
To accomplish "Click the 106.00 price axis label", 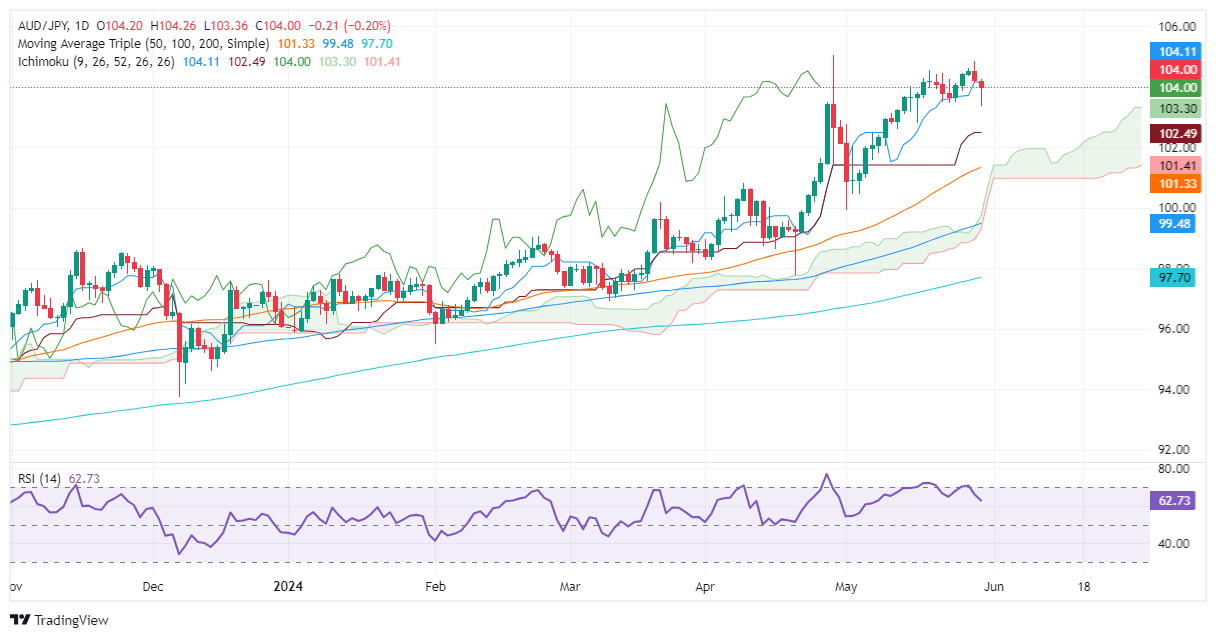I will click(x=1176, y=26).
